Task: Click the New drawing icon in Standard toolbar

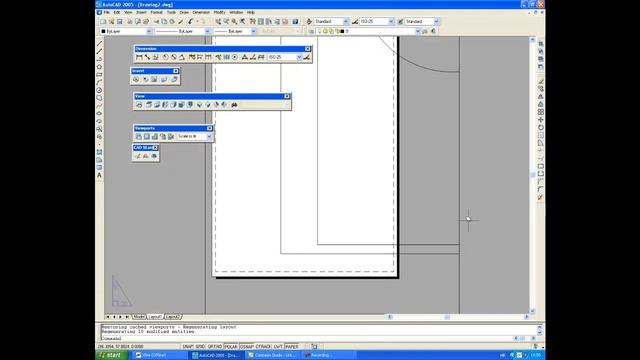Action: click(x=103, y=22)
